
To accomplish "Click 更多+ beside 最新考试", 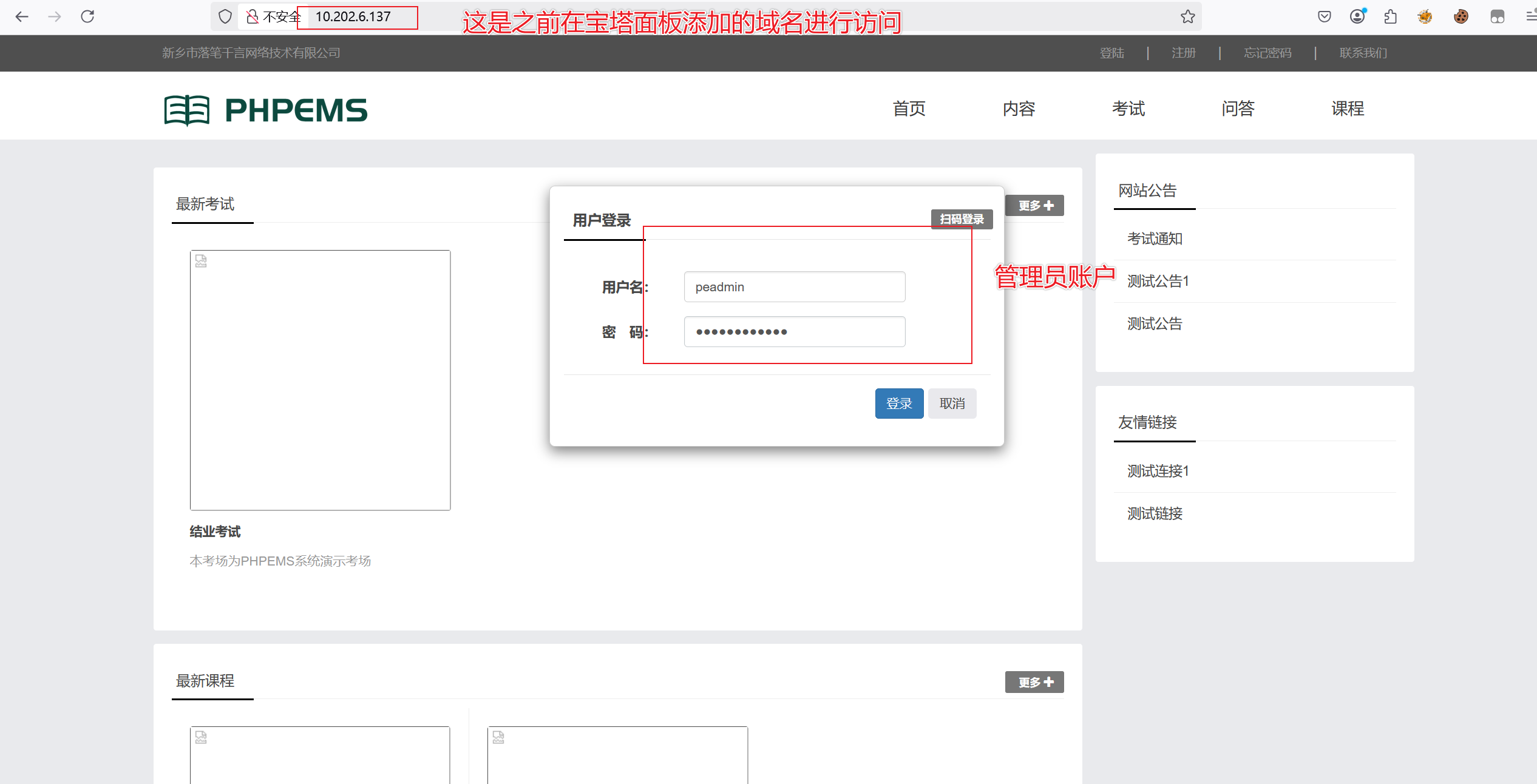I will click(x=1034, y=206).
